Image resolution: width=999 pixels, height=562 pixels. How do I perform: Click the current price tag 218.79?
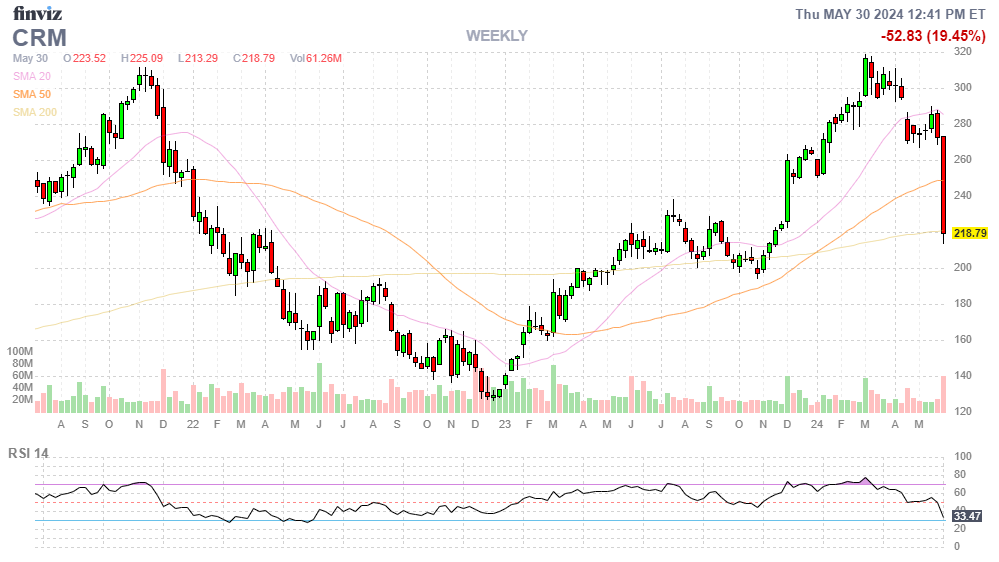click(970, 233)
